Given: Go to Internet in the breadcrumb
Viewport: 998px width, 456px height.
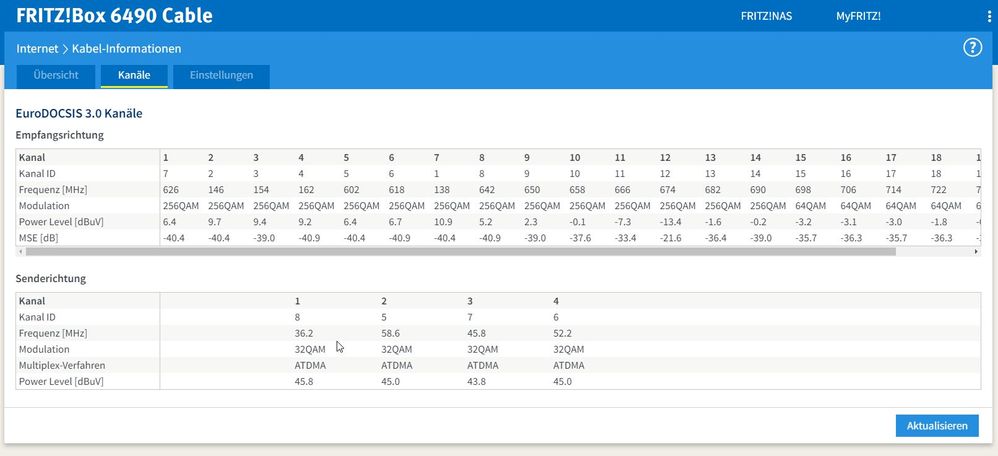Looking at the screenshot, I should [x=37, y=48].
